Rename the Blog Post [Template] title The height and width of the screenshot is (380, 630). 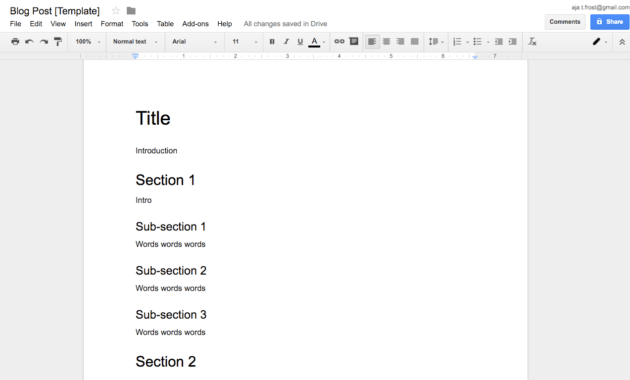click(x=55, y=11)
